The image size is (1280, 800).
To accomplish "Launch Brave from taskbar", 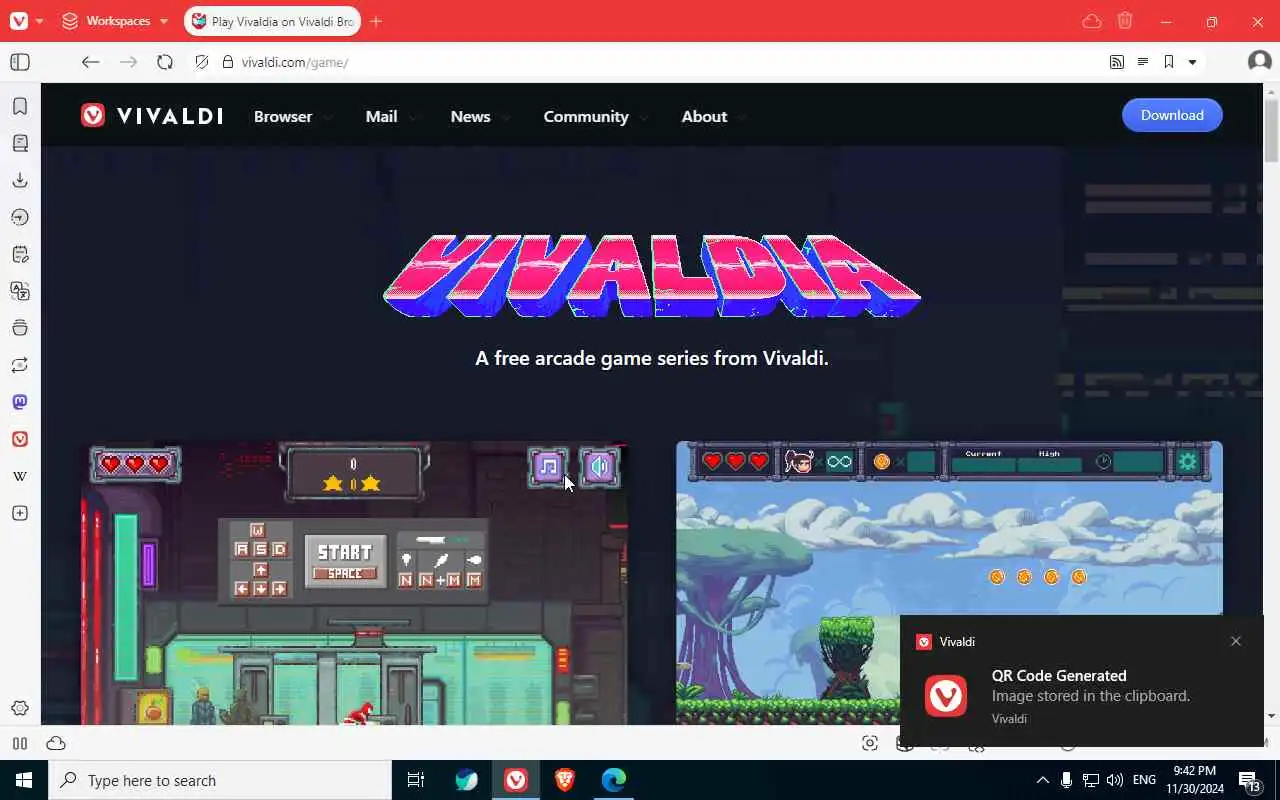I will pyautogui.click(x=565, y=780).
